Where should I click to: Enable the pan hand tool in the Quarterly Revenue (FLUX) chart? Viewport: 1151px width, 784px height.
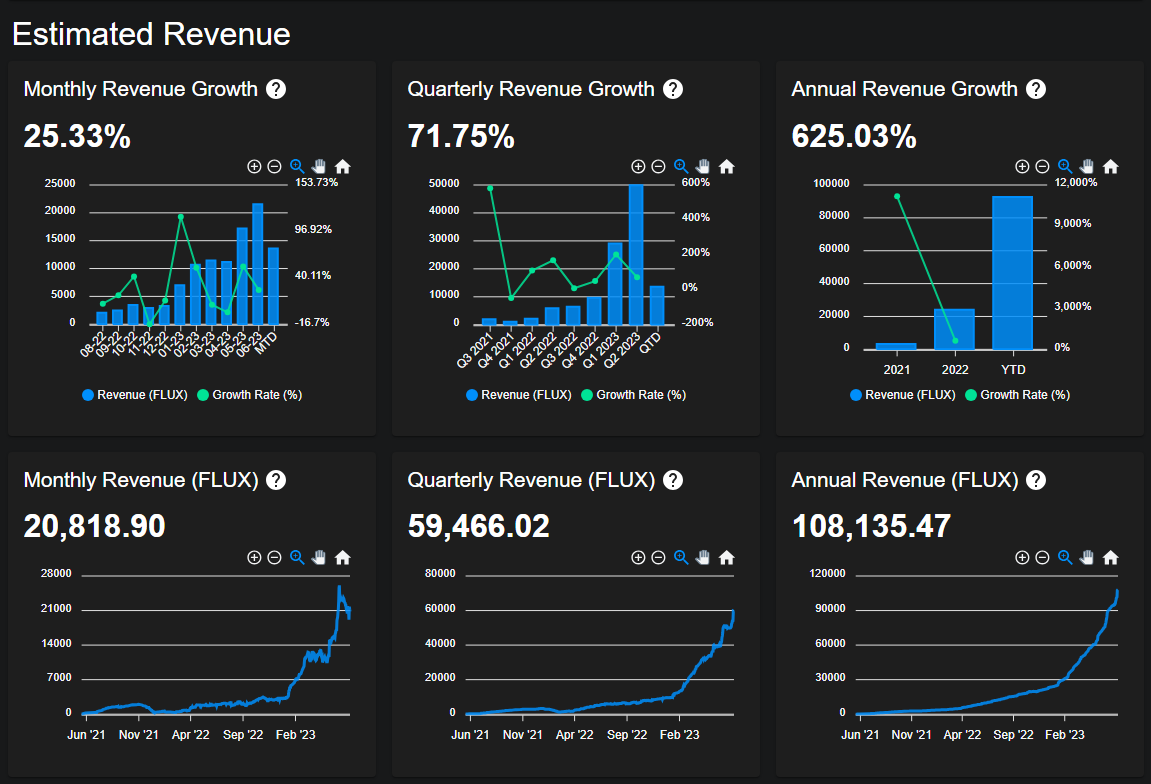click(x=702, y=558)
